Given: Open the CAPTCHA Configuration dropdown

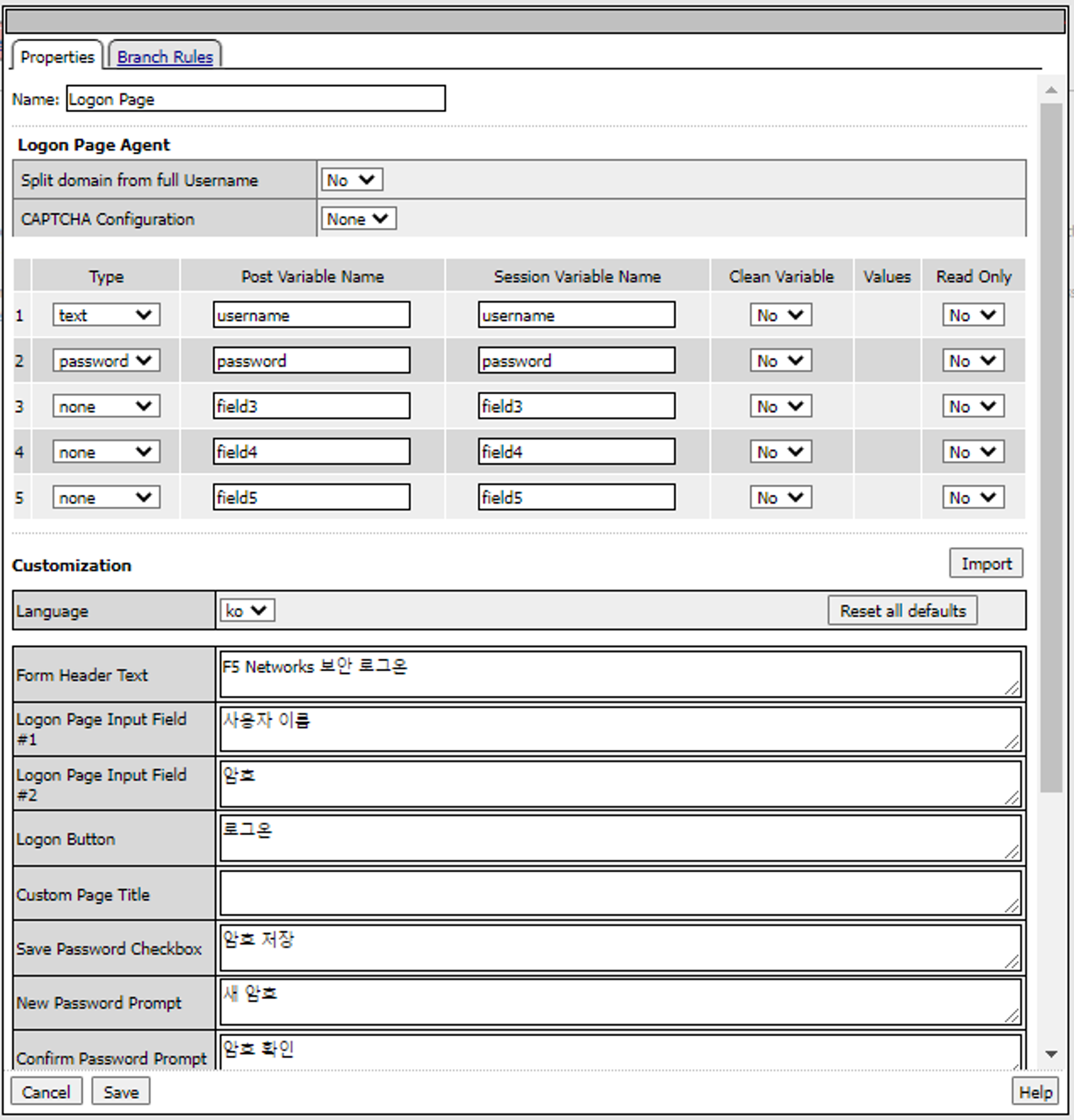Looking at the screenshot, I should 358,219.
